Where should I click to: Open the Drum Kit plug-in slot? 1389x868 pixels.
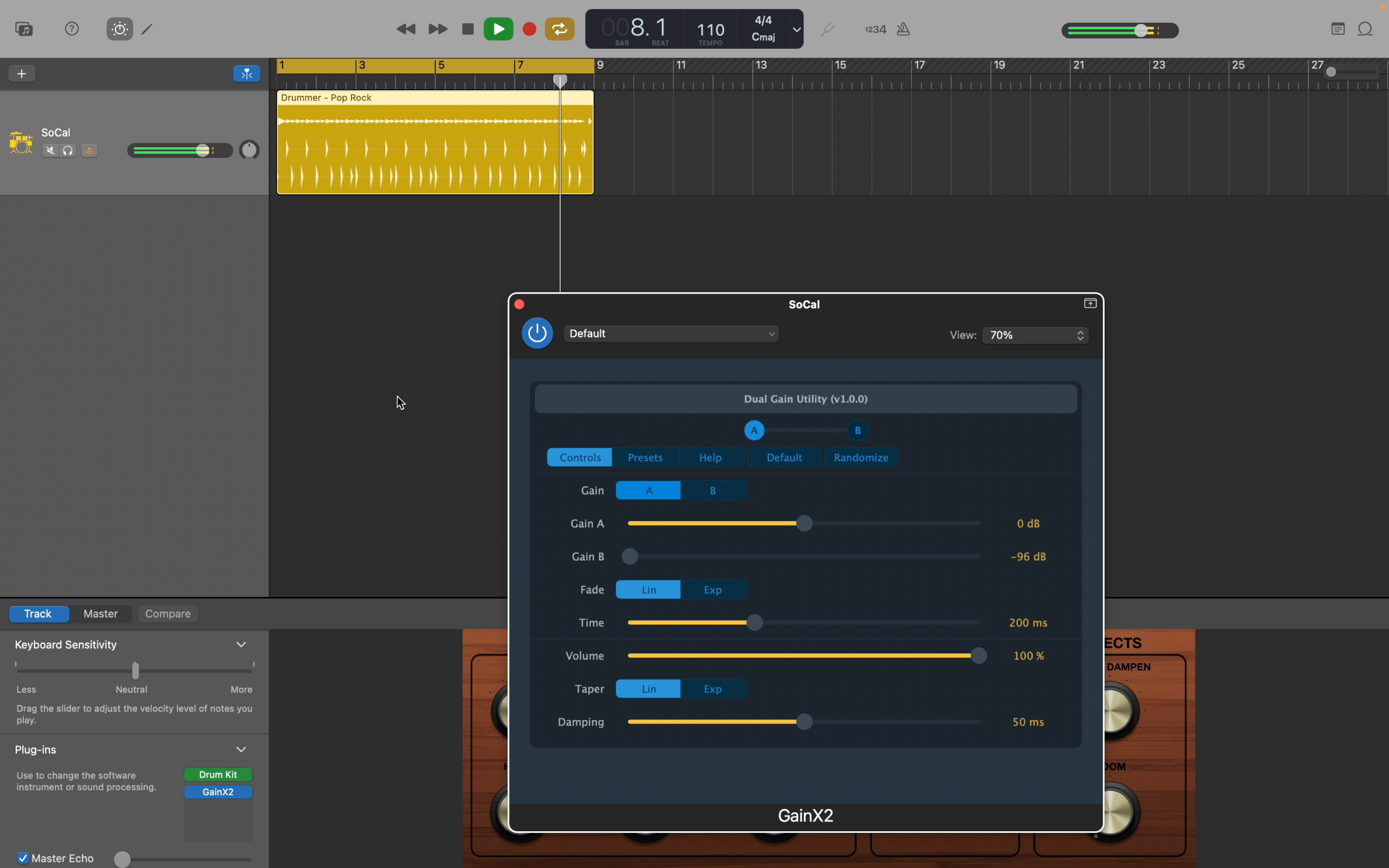point(218,775)
